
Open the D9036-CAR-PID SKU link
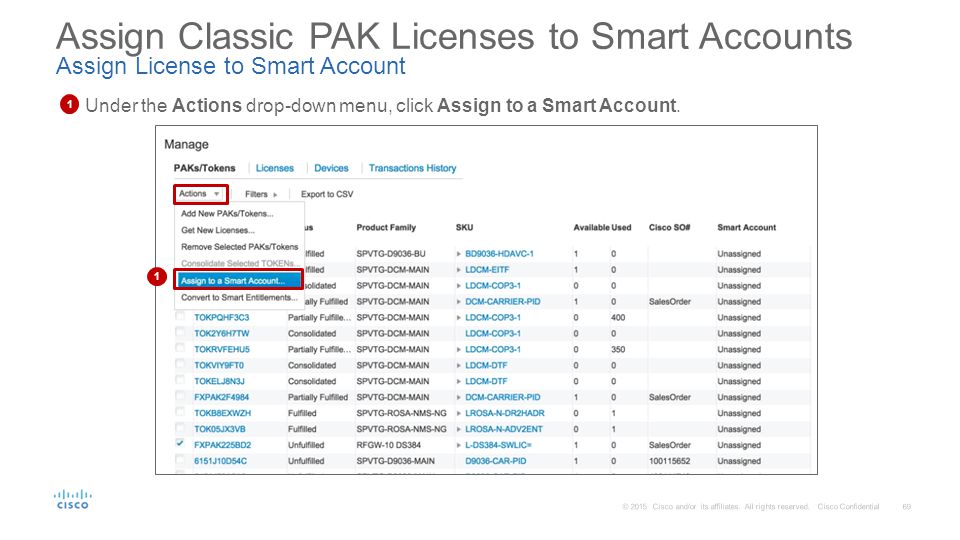pos(495,461)
